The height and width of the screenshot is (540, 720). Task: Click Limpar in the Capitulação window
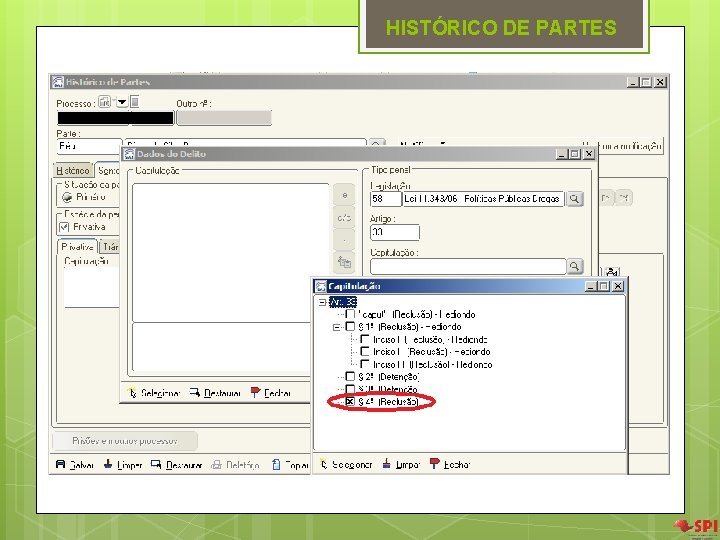tap(401, 464)
